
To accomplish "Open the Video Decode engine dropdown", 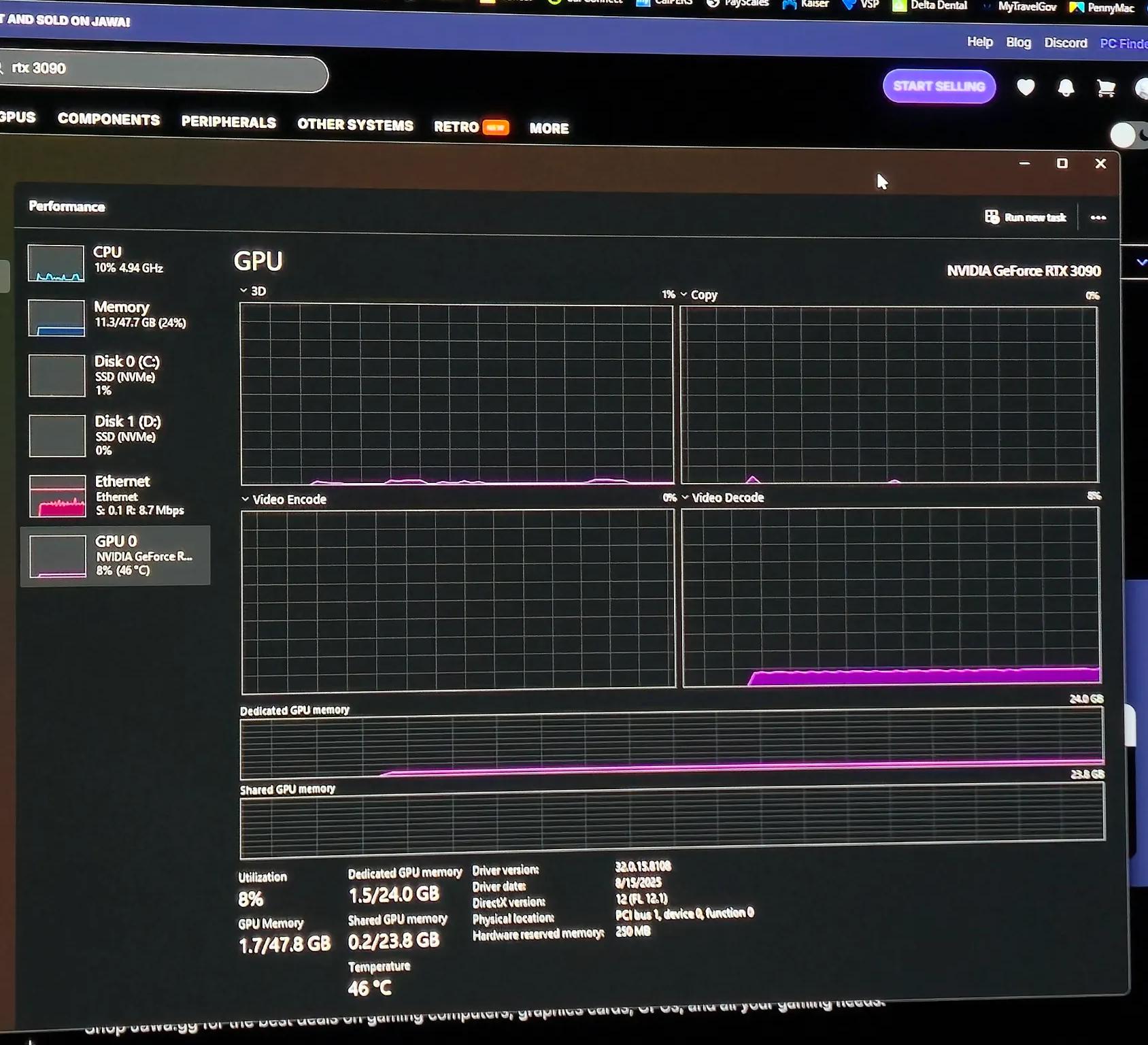I will (722, 497).
